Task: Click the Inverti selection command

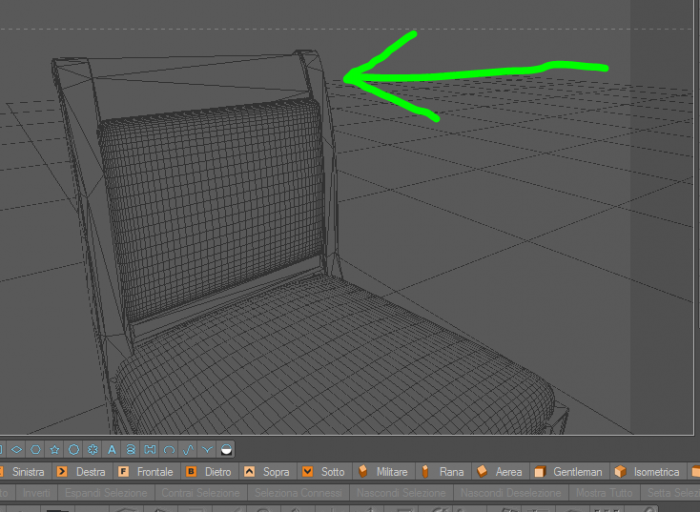Action: 37,493
